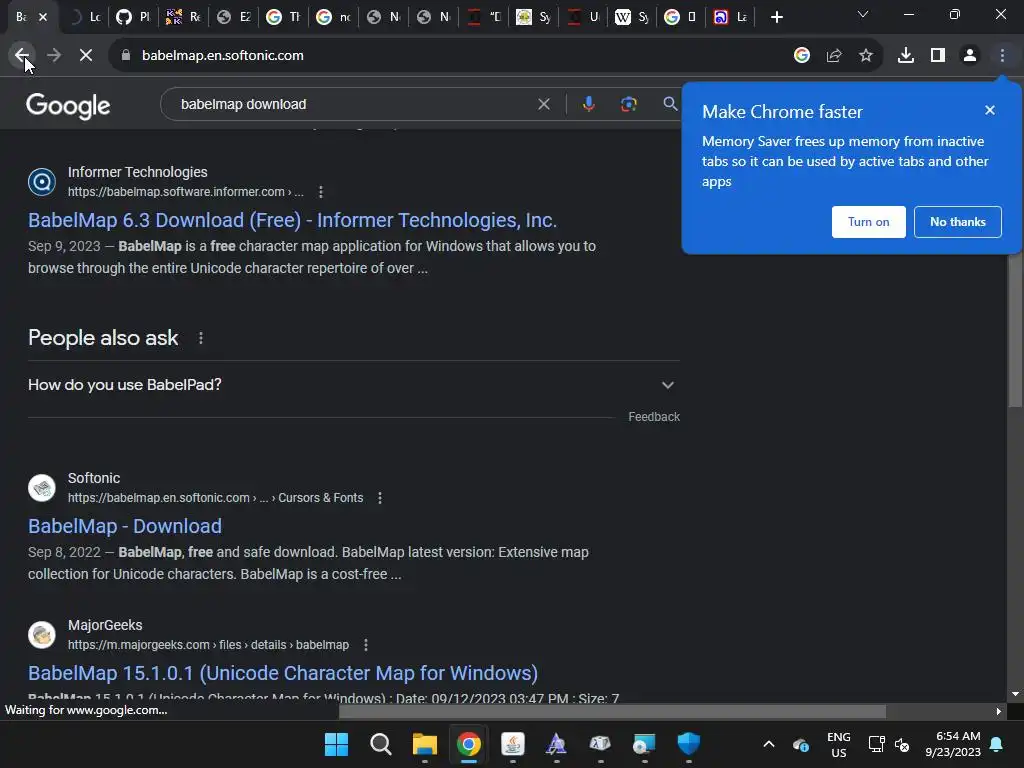The image size is (1024, 768).
Task: Switch to the Wikipedia tab
Action: click(632, 17)
